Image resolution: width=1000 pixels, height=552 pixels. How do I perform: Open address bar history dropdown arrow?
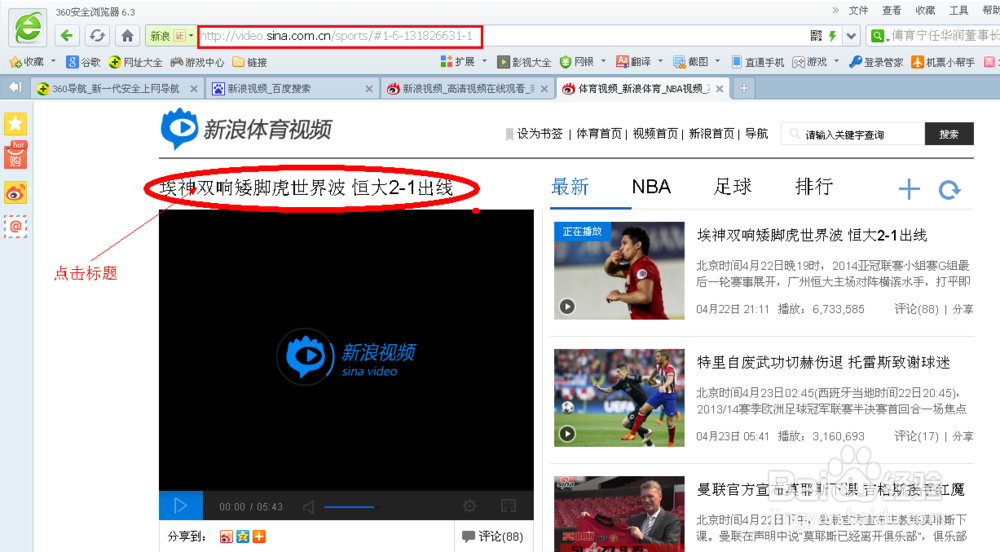coord(851,36)
